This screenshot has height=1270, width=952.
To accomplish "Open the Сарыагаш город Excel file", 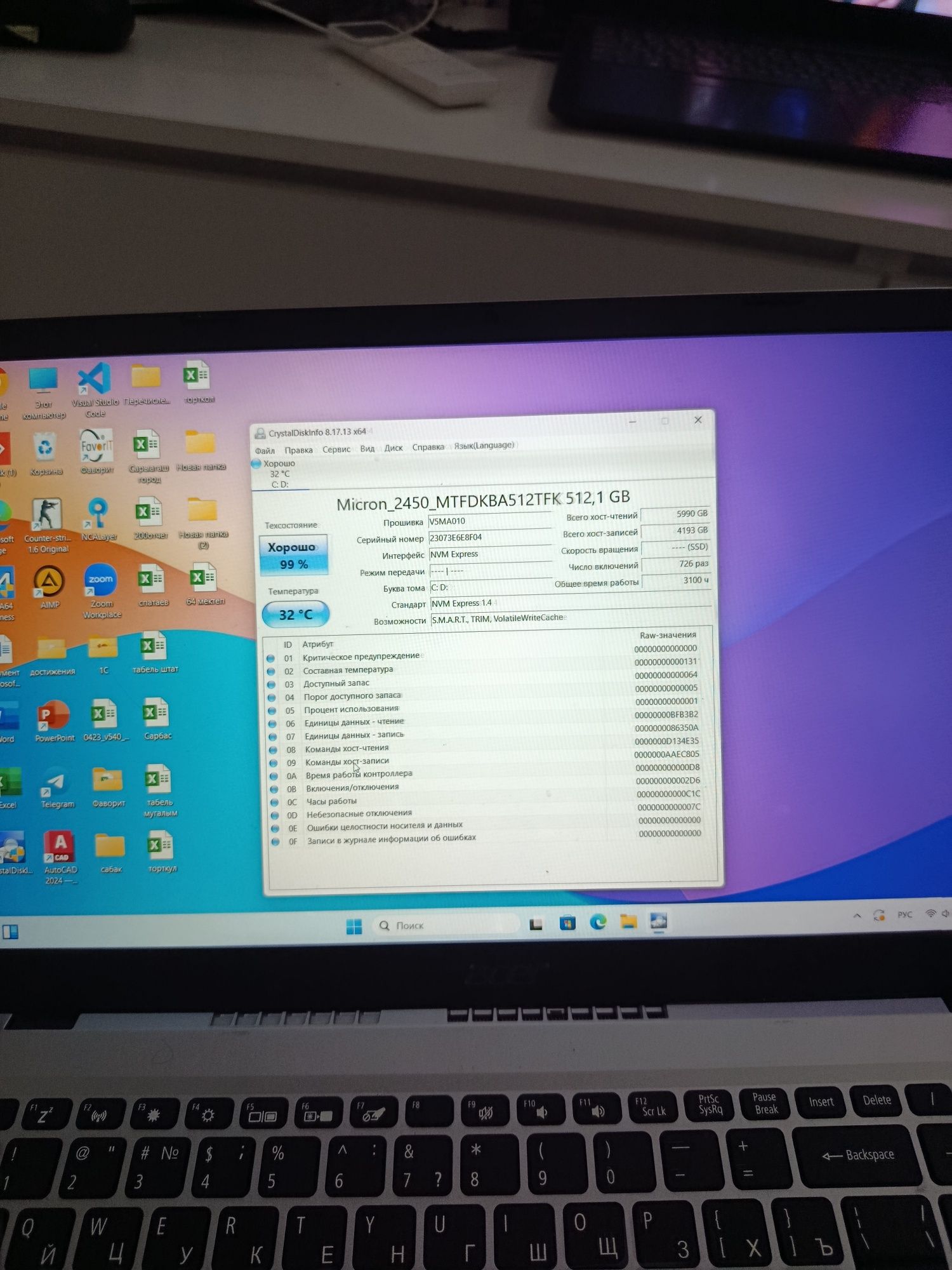I will [148, 456].
